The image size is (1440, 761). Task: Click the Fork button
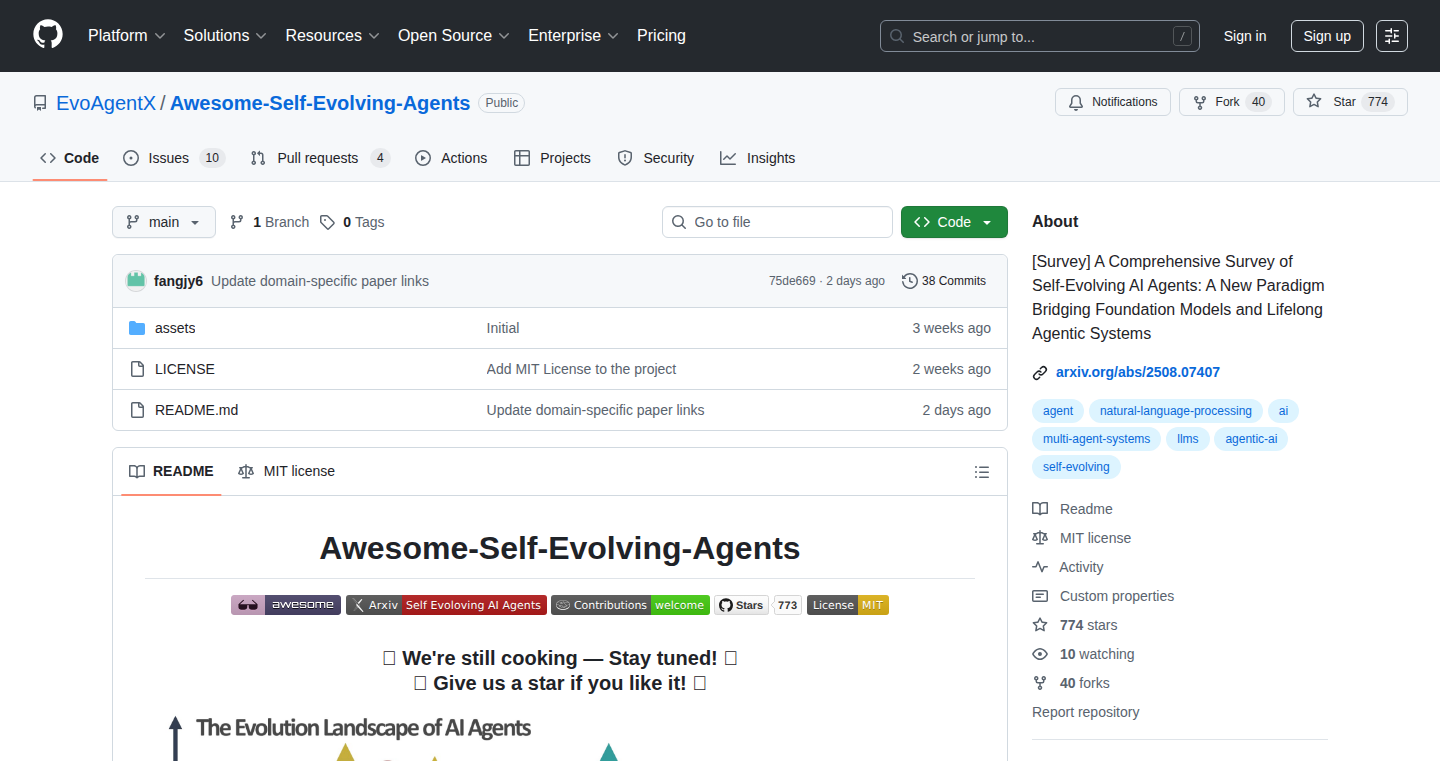click(1232, 102)
